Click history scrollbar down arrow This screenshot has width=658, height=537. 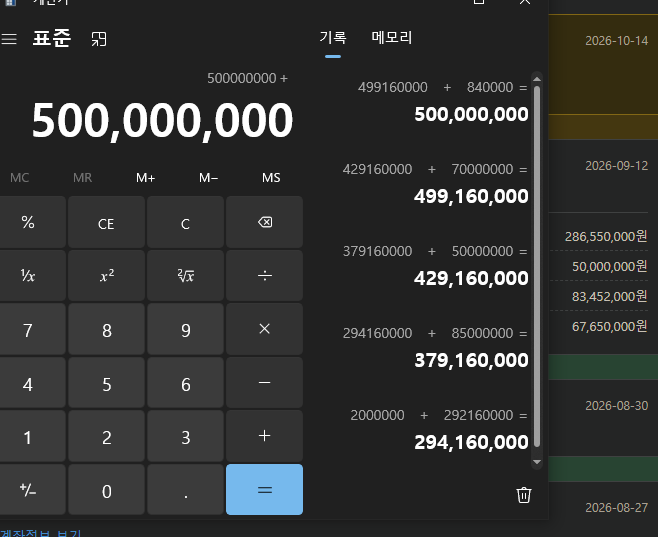pyautogui.click(x=537, y=462)
